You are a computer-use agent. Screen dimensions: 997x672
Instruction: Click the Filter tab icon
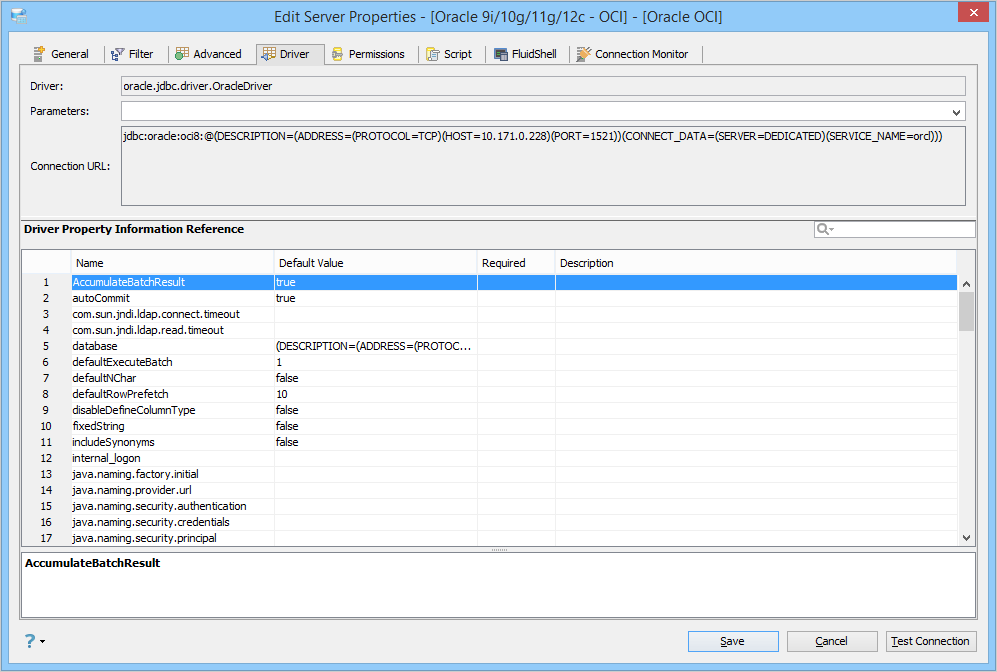[x=118, y=55]
